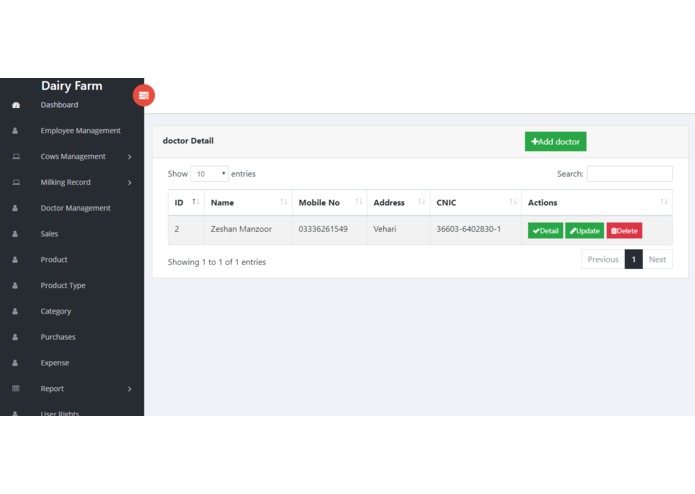The height and width of the screenshot is (494, 695).
Task: Open Employee Management menu item
Action: click(x=80, y=131)
